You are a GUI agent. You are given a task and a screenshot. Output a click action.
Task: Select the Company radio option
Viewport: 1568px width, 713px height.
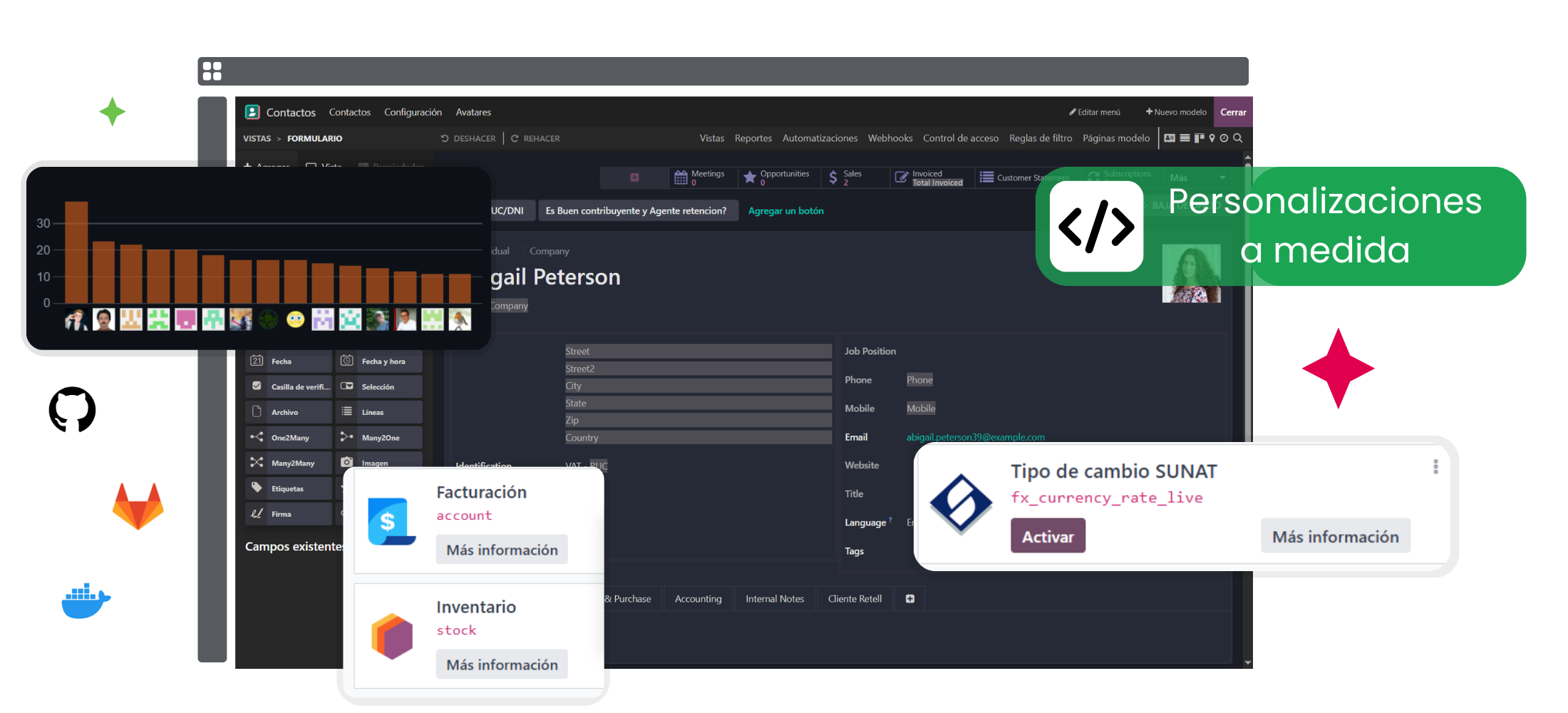tap(520, 251)
